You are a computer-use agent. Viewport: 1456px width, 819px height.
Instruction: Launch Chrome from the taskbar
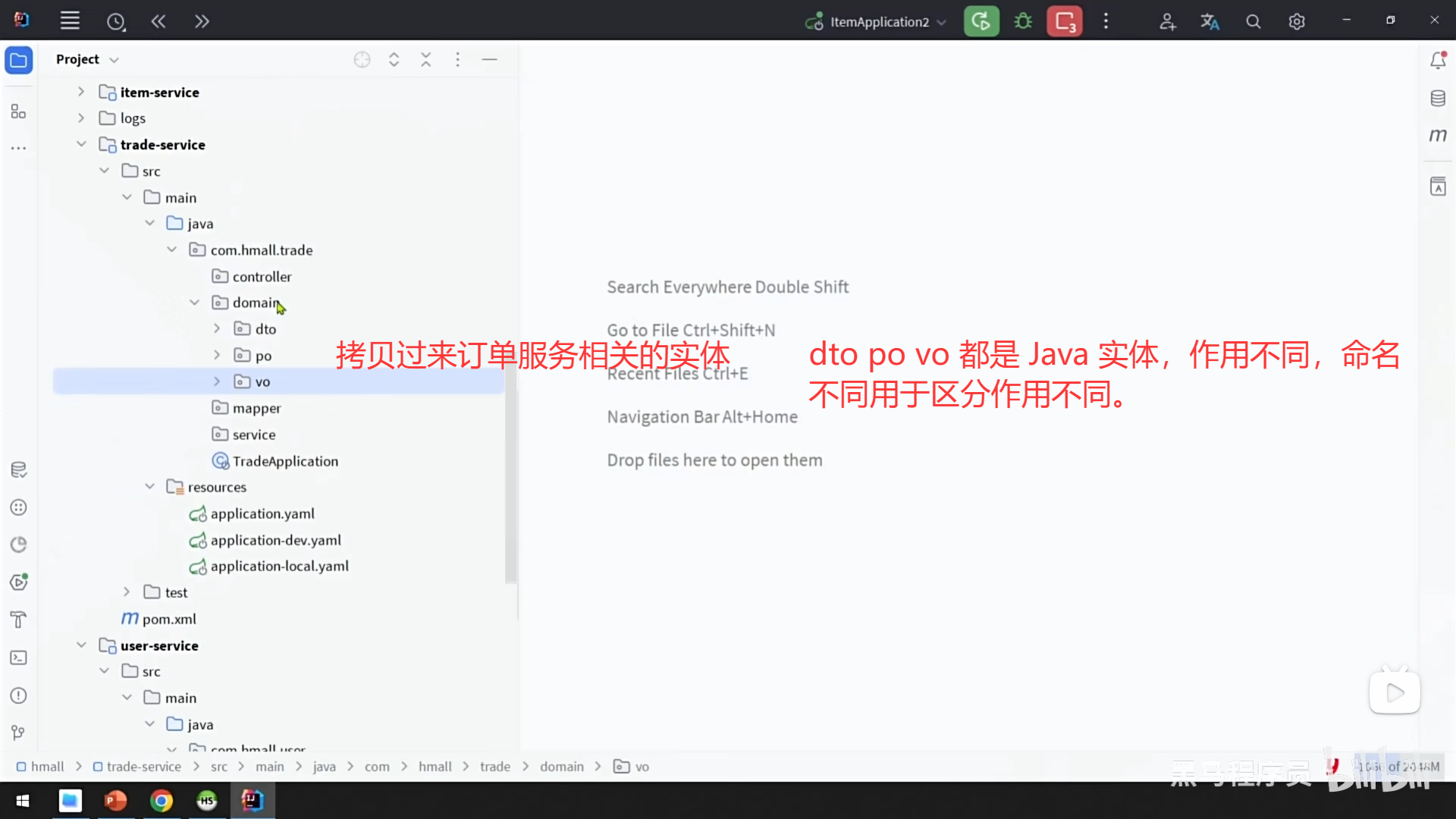click(162, 800)
